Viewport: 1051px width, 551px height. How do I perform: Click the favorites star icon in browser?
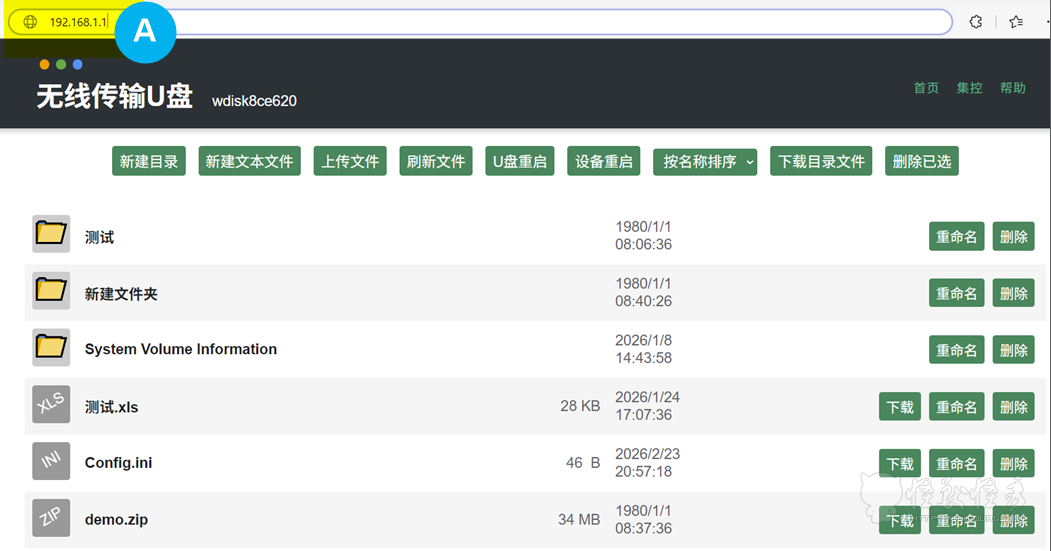(1016, 22)
